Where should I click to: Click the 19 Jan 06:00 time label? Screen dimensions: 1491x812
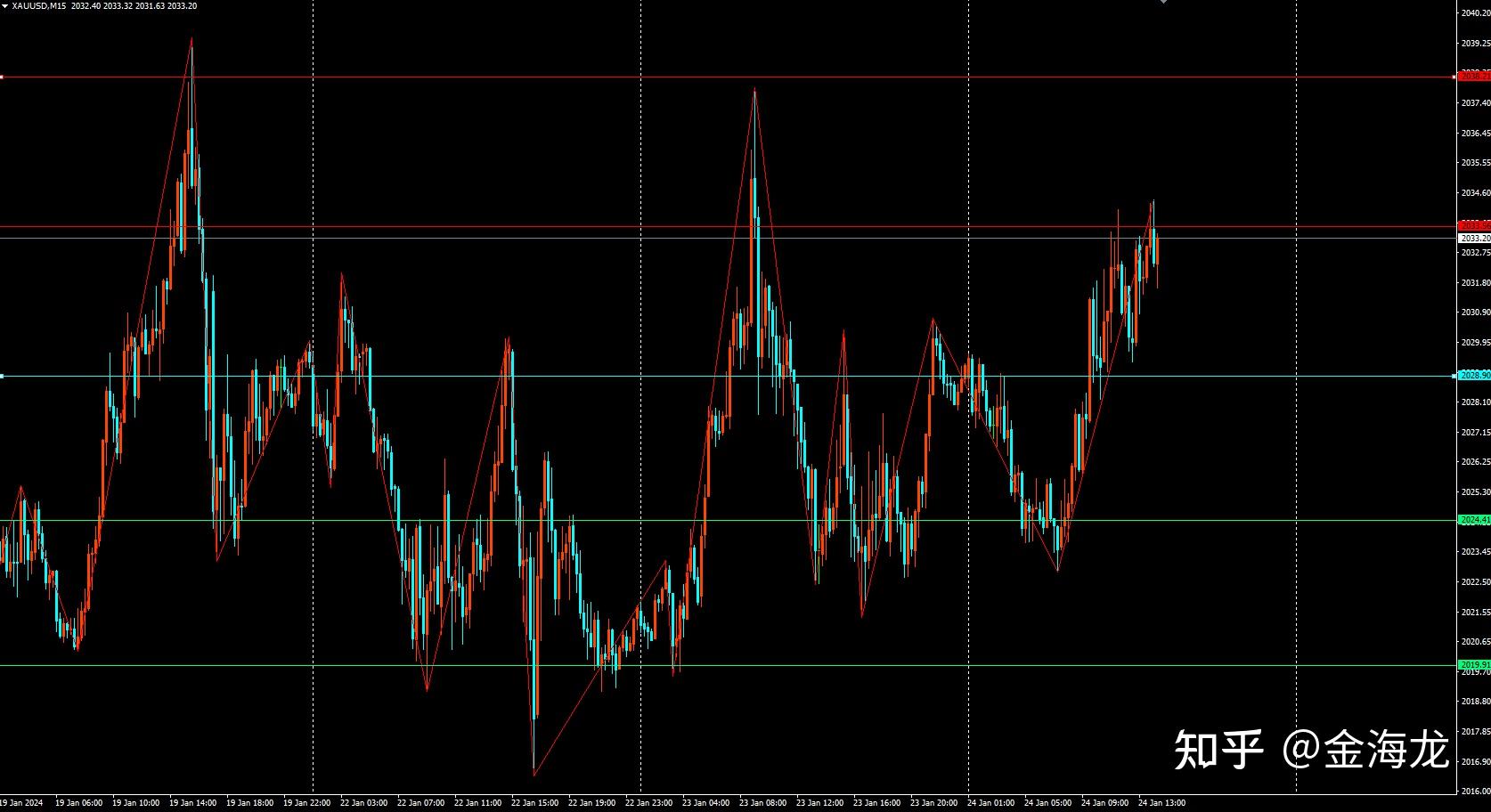coord(78,803)
